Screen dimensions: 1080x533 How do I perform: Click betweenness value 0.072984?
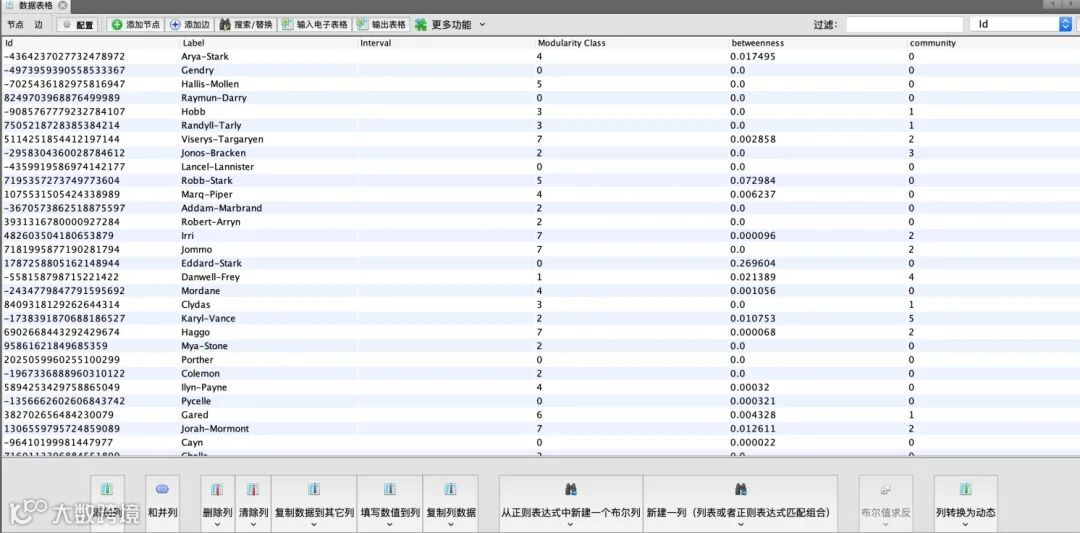[x=753, y=180]
